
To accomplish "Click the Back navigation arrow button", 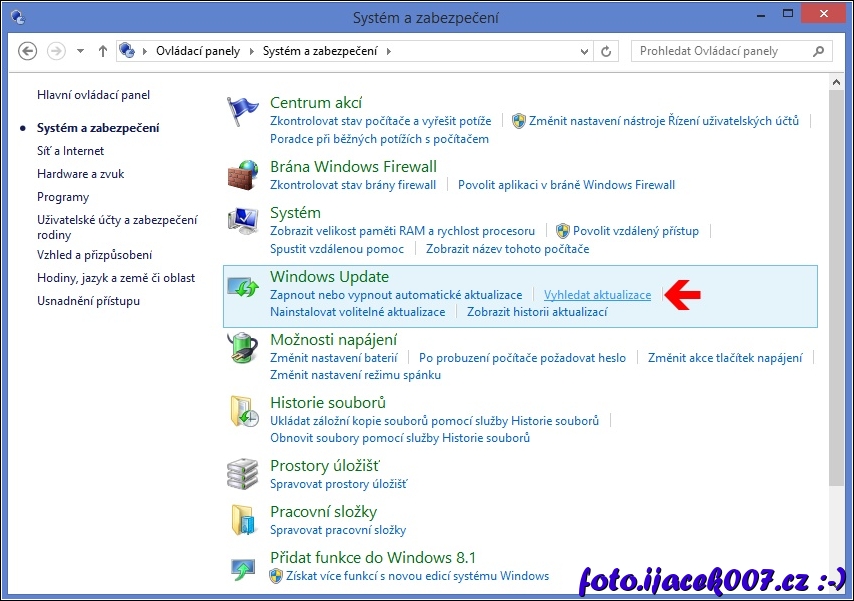I will coord(28,51).
